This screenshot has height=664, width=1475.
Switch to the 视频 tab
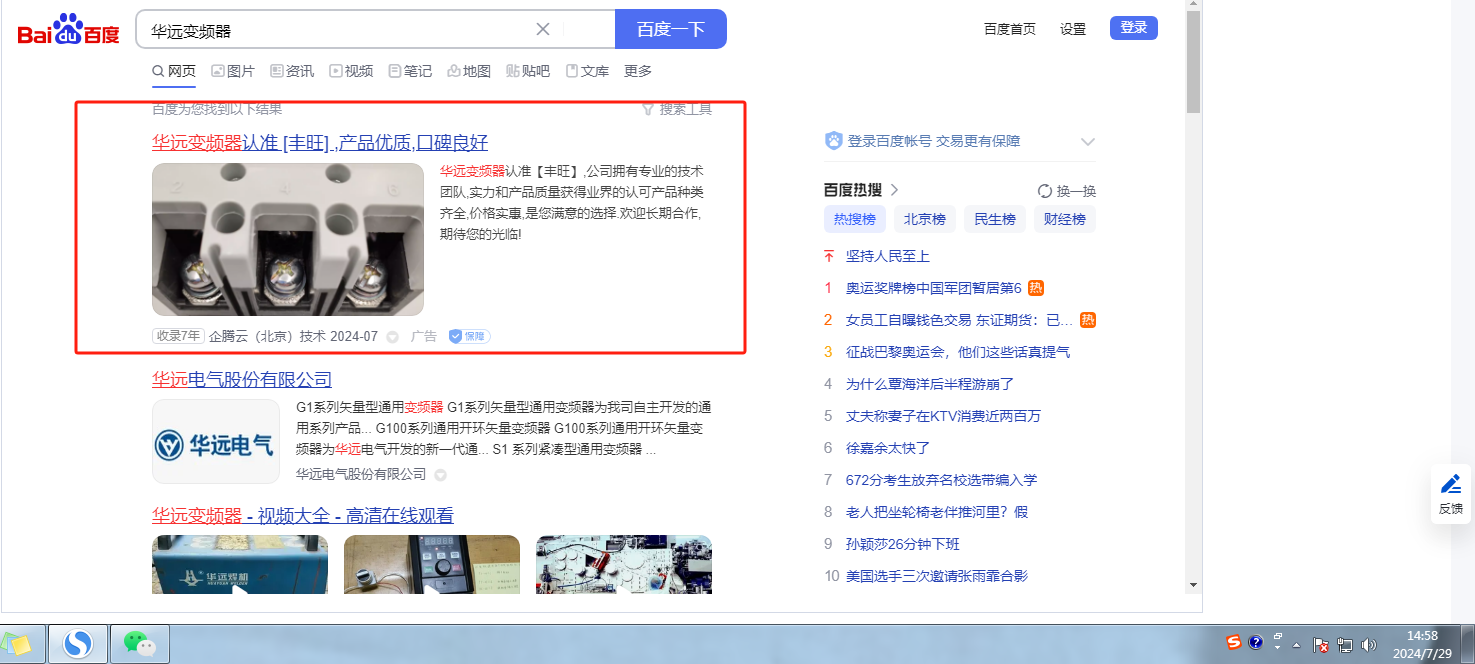(351, 71)
